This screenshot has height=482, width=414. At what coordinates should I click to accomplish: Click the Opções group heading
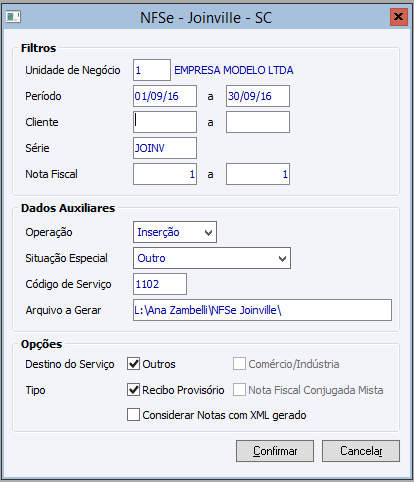pos(42,344)
